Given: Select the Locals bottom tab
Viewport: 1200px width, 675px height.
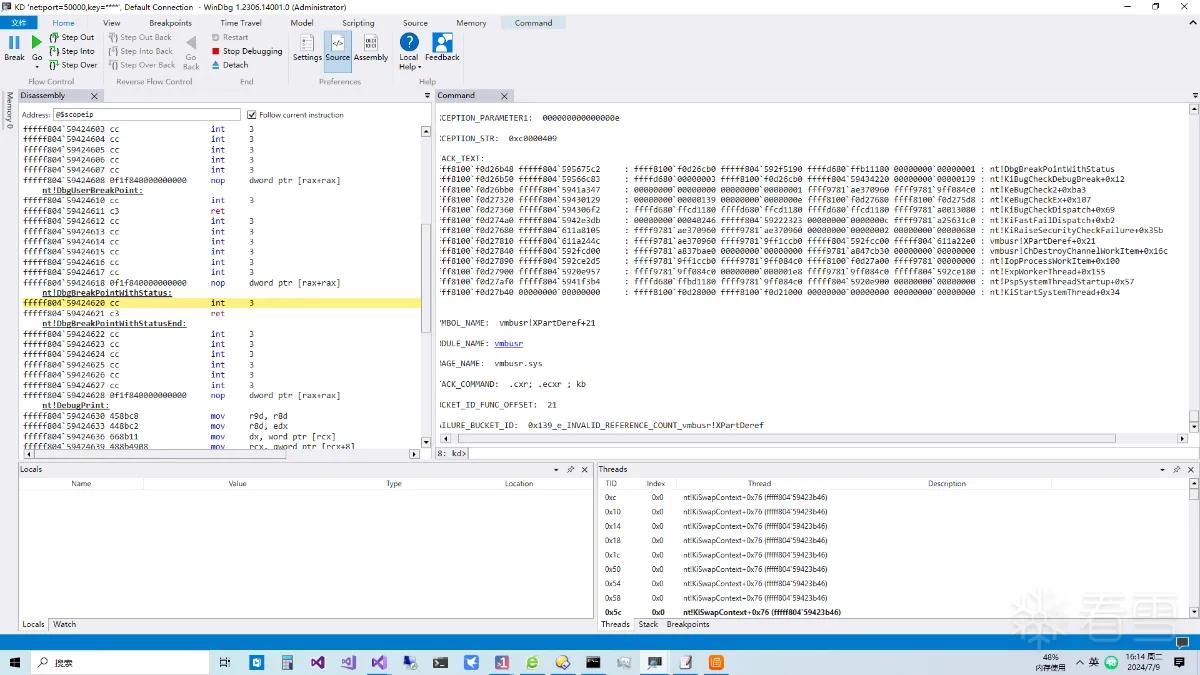Looking at the screenshot, I should [33, 624].
